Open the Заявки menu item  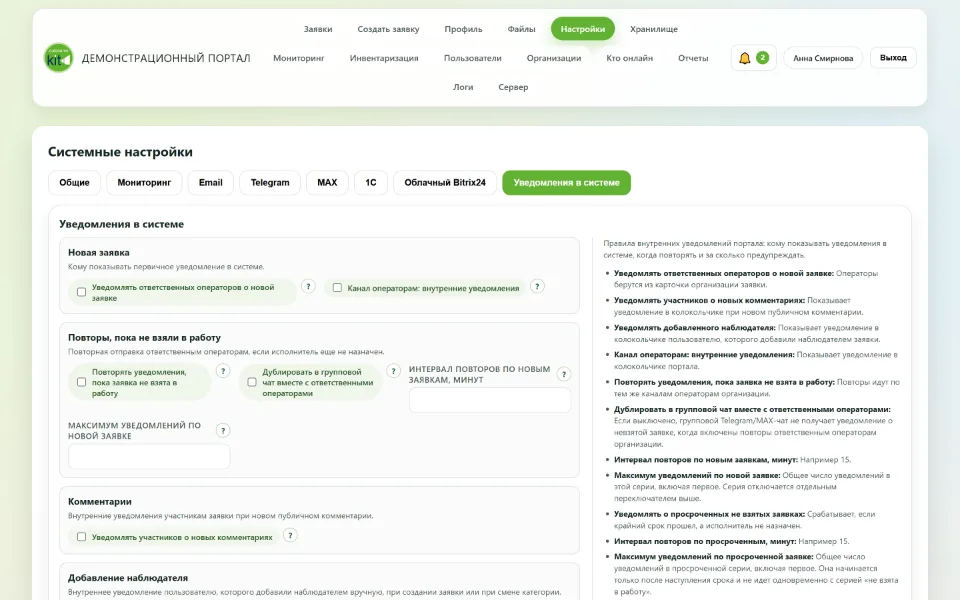(318, 29)
